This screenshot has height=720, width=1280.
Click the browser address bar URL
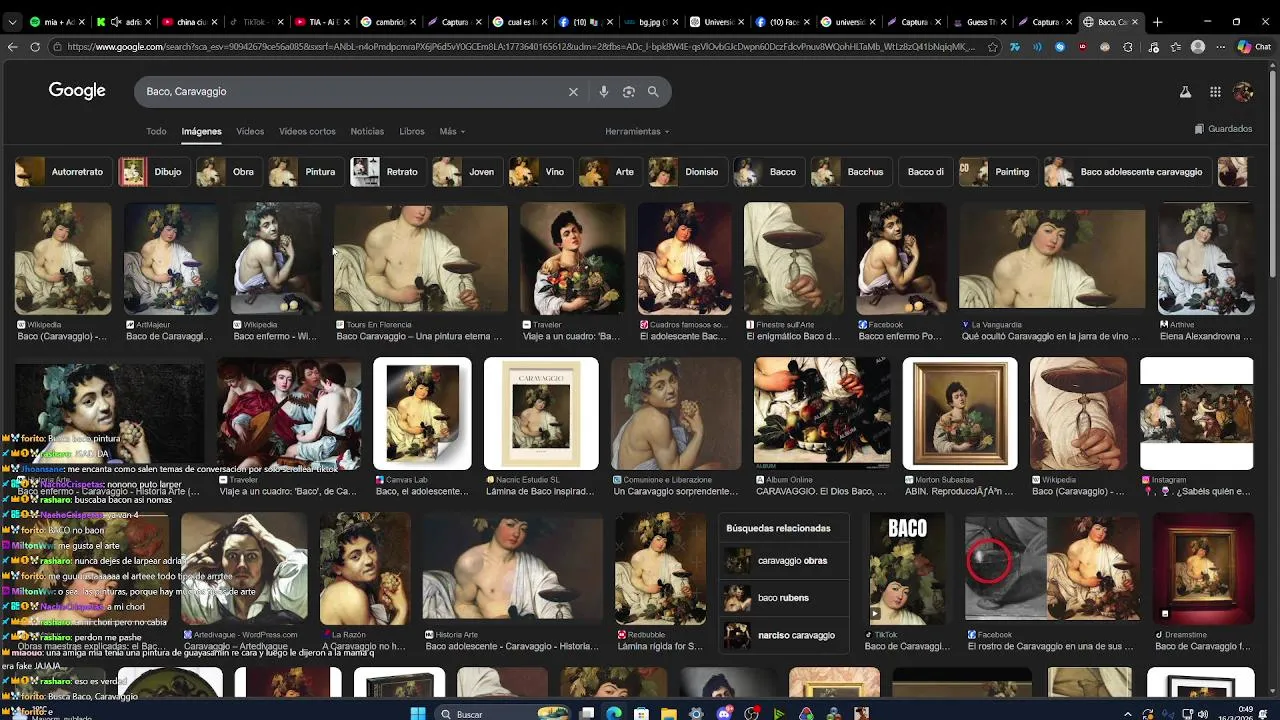[520, 47]
